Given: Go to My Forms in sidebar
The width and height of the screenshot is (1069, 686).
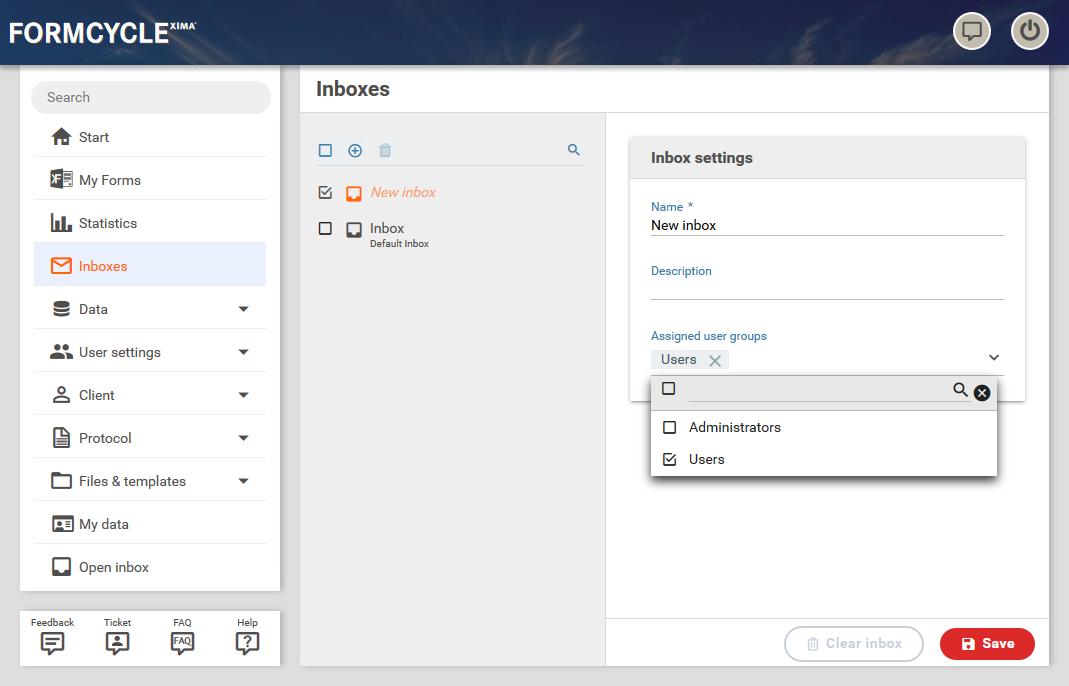Looking at the screenshot, I should point(110,180).
